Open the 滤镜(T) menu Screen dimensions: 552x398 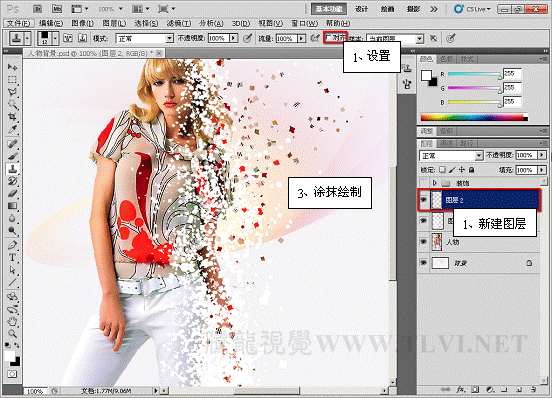[x=179, y=23]
